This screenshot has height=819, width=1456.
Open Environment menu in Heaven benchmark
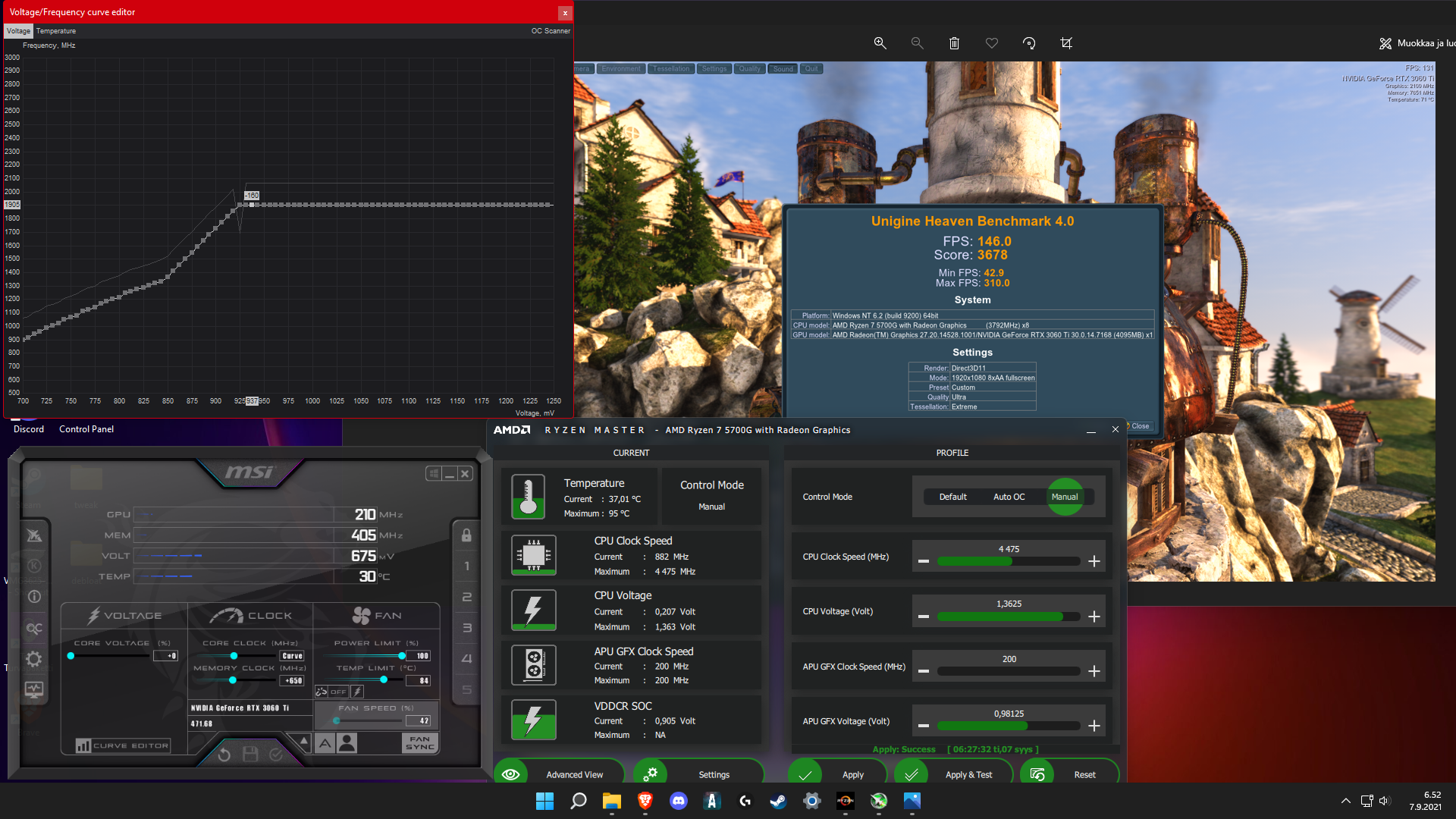tap(621, 69)
